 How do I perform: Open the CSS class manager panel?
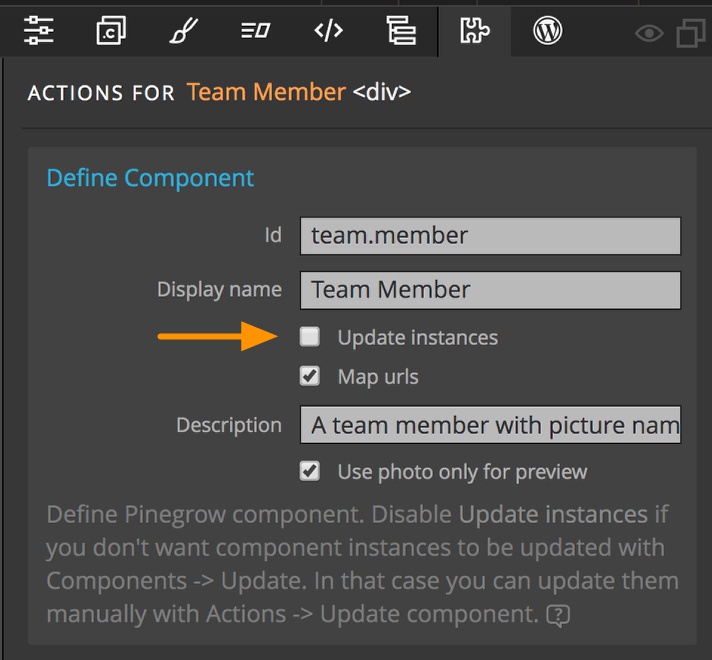coord(111,30)
